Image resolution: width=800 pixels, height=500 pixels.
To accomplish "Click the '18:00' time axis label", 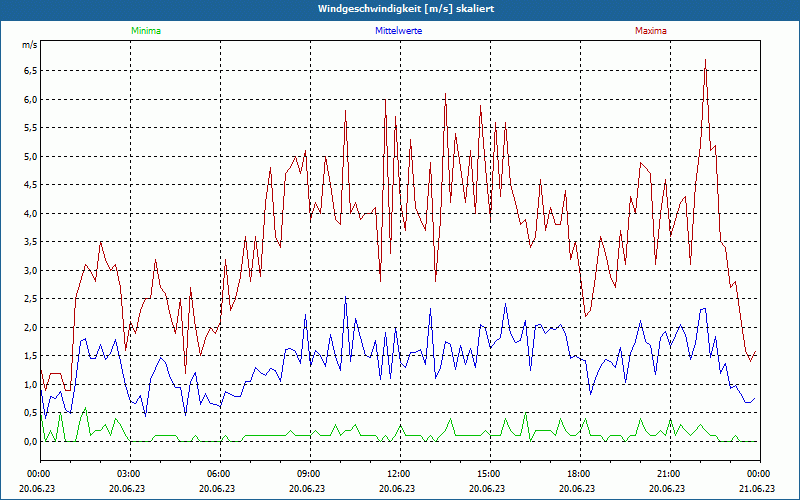I will coord(578,474).
